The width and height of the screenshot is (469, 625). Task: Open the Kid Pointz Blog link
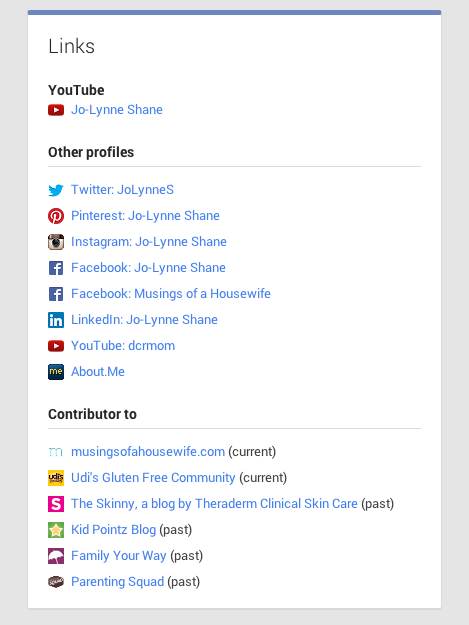click(114, 530)
